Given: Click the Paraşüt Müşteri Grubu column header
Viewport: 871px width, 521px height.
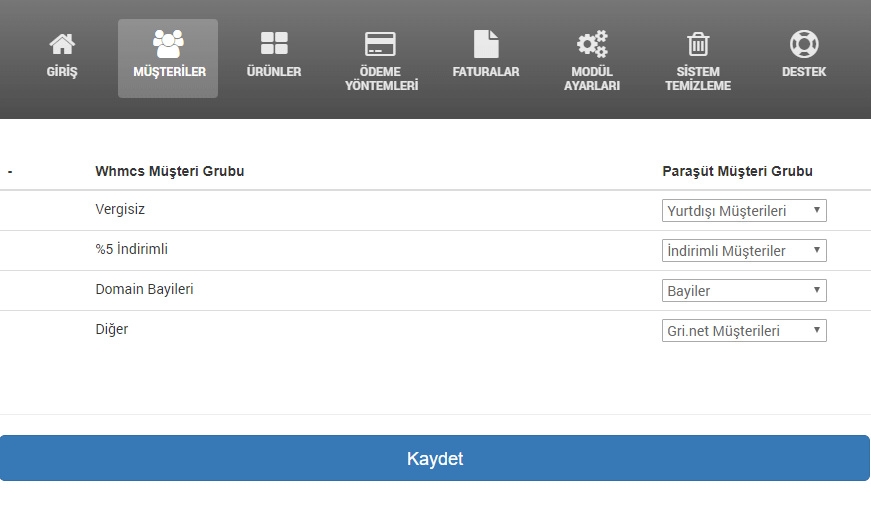Looking at the screenshot, I should coord(737,171).
